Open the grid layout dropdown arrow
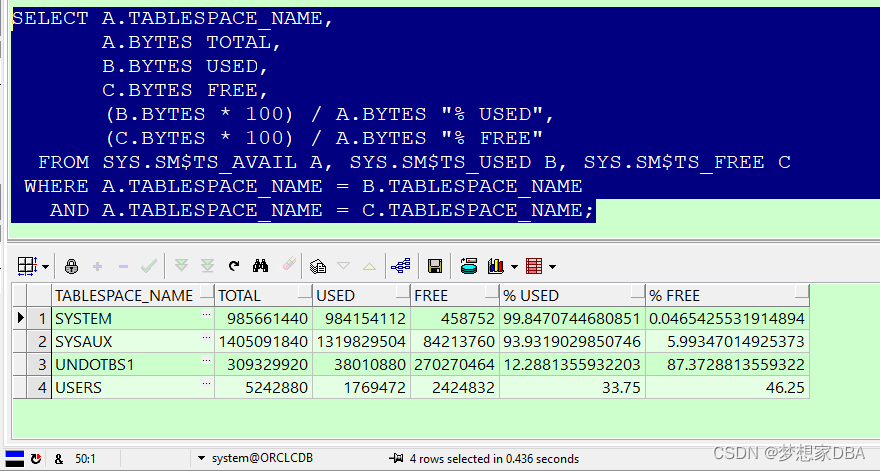The image size is (880, 471). click(45, 267)
